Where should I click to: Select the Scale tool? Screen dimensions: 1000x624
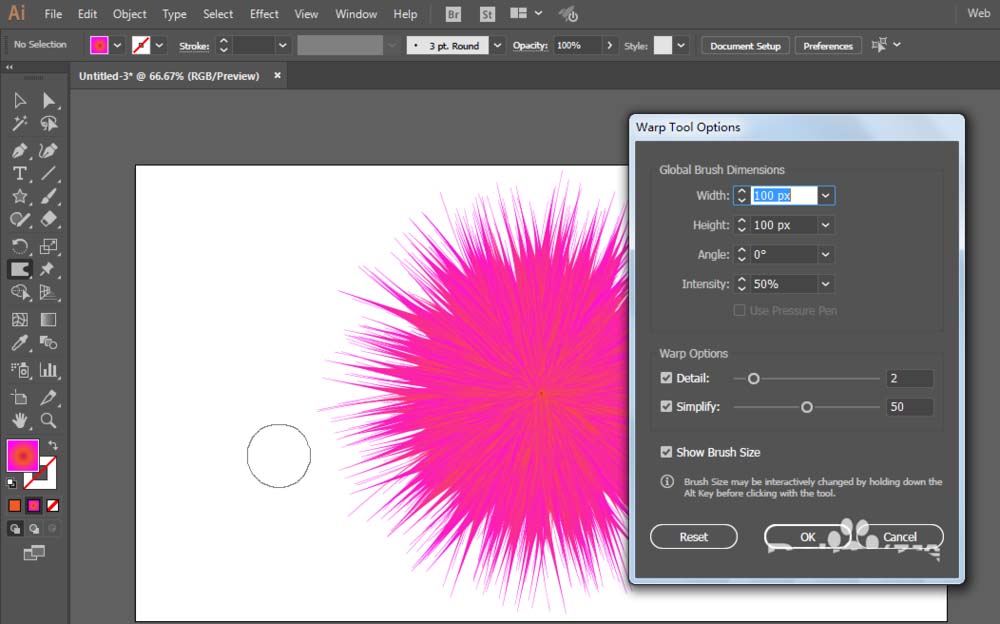coord(48,246)
